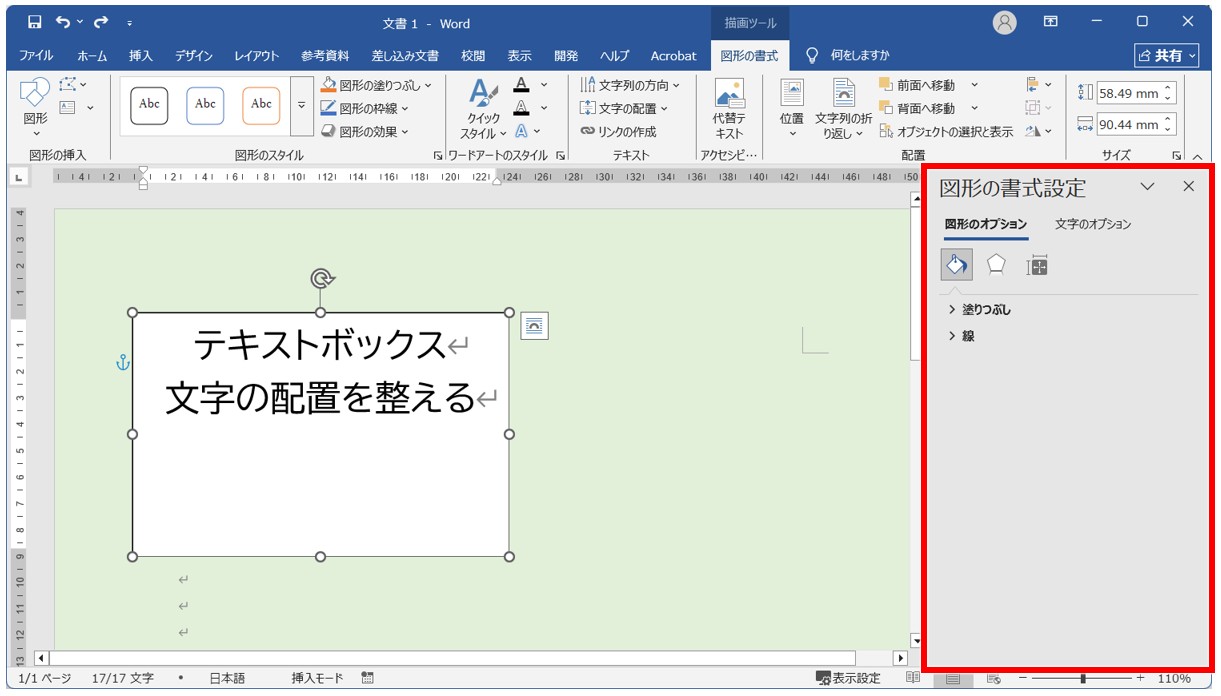Open the 位置 position menu

click(792, 109)
